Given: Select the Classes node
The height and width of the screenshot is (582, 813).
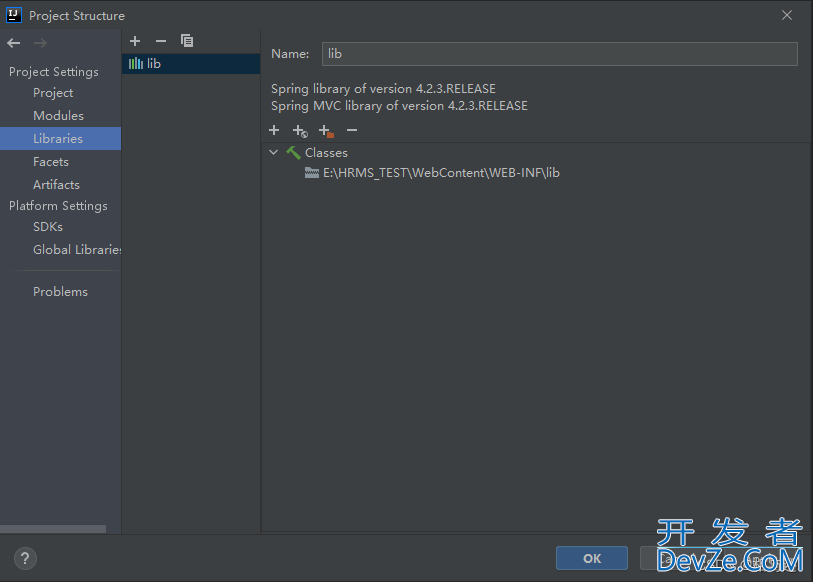Looking at the screenshot, I should click(326, 153).
